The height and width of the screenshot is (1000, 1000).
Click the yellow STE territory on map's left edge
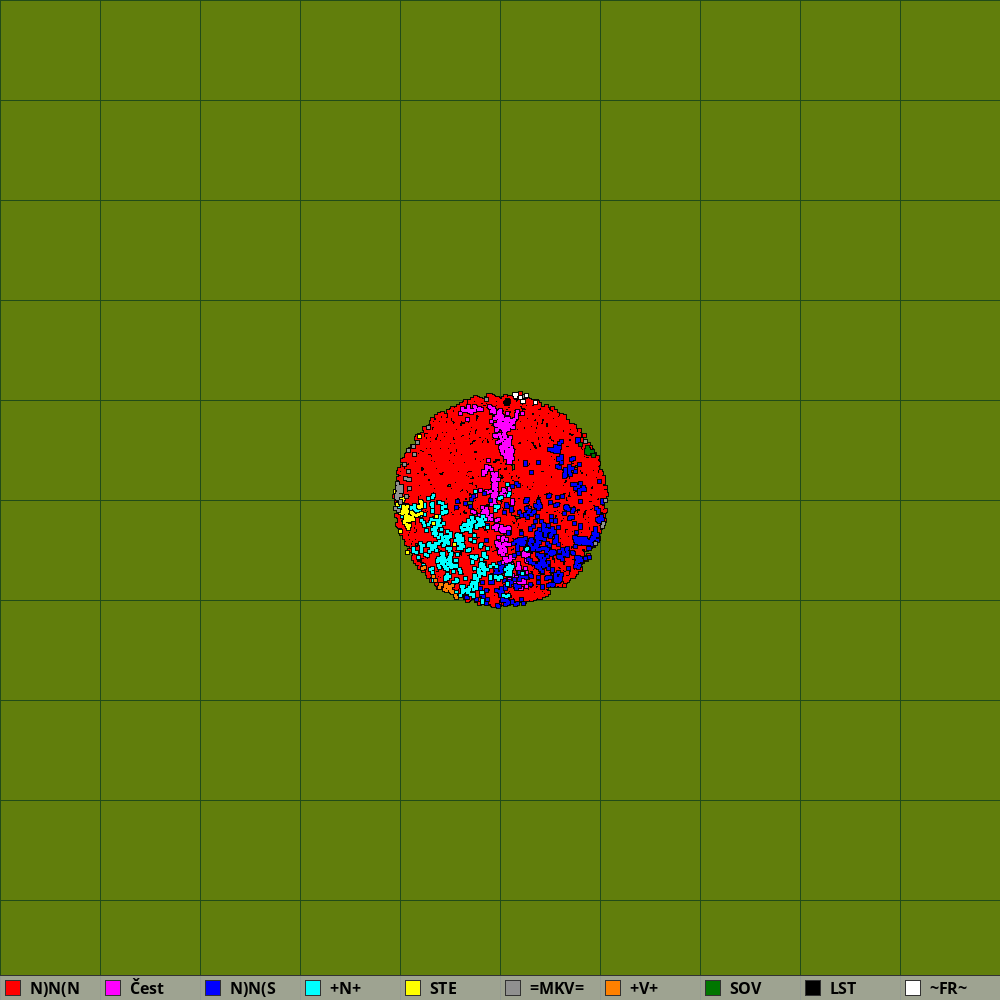408,514
